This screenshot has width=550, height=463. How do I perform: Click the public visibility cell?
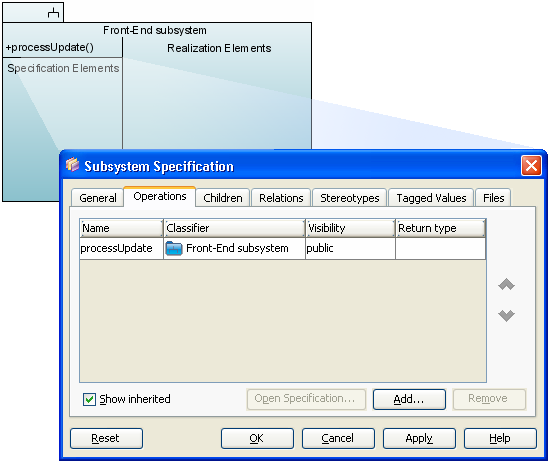350,248
